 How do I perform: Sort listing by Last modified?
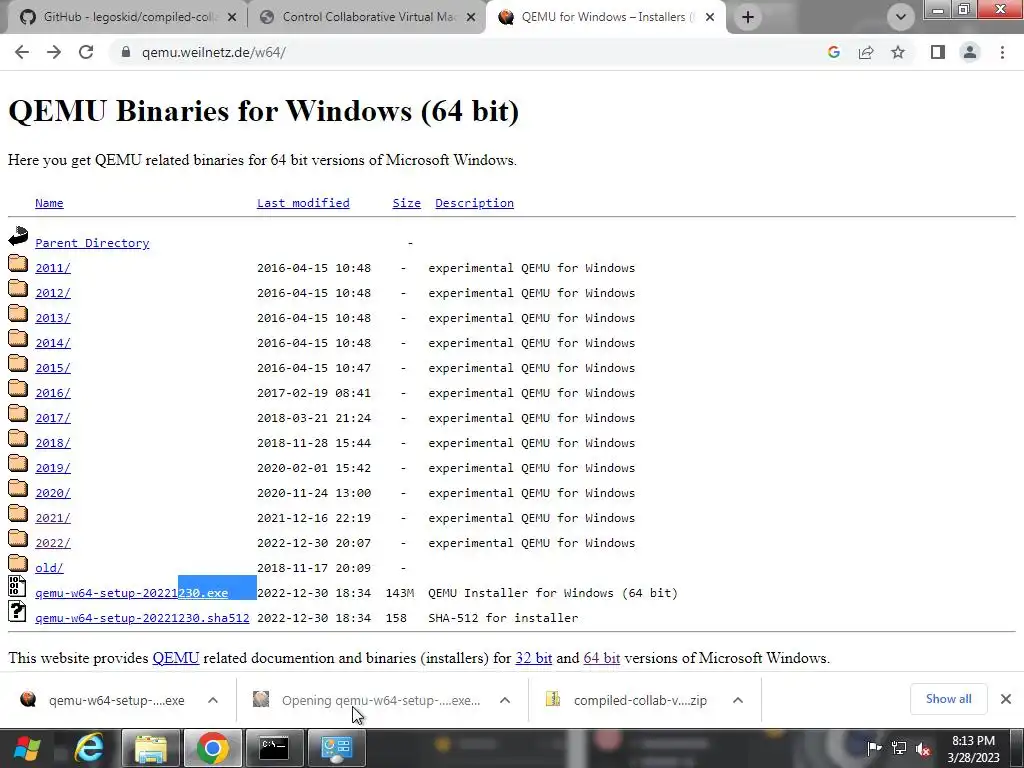tap(303, 203)
